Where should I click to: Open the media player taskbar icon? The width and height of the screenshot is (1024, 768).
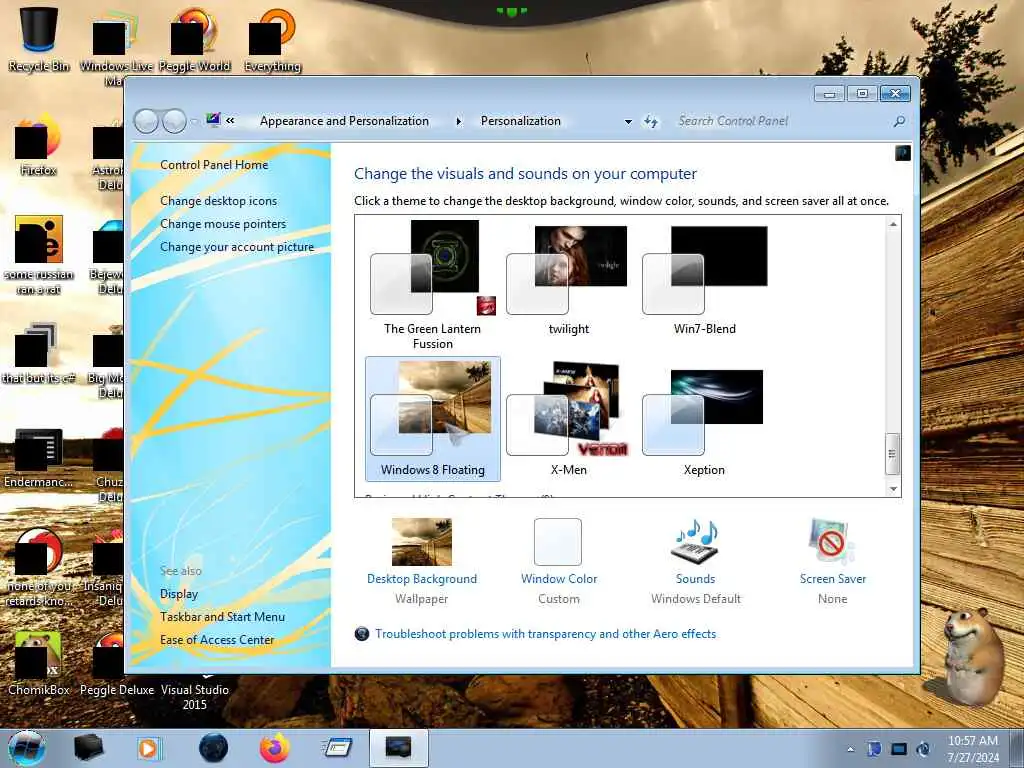[148, 748]
